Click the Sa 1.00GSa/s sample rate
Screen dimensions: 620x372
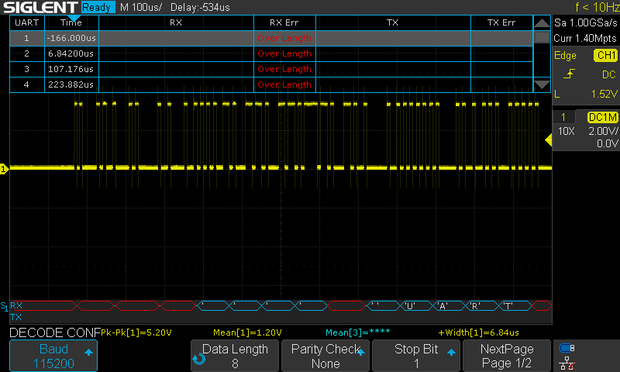585,23
